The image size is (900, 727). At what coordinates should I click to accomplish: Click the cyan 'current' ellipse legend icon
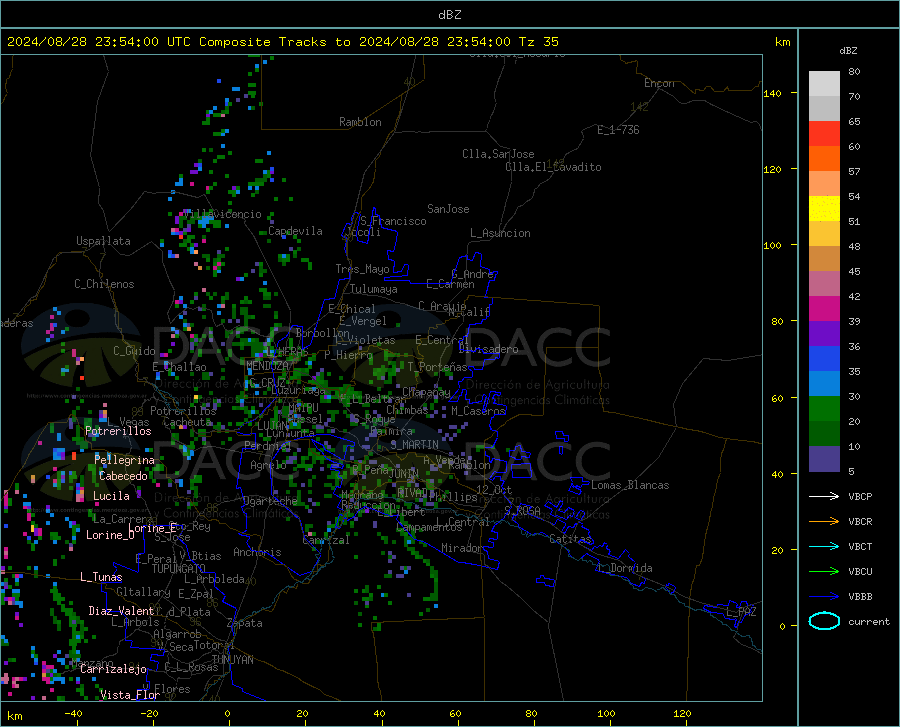(x=824, y=621)
